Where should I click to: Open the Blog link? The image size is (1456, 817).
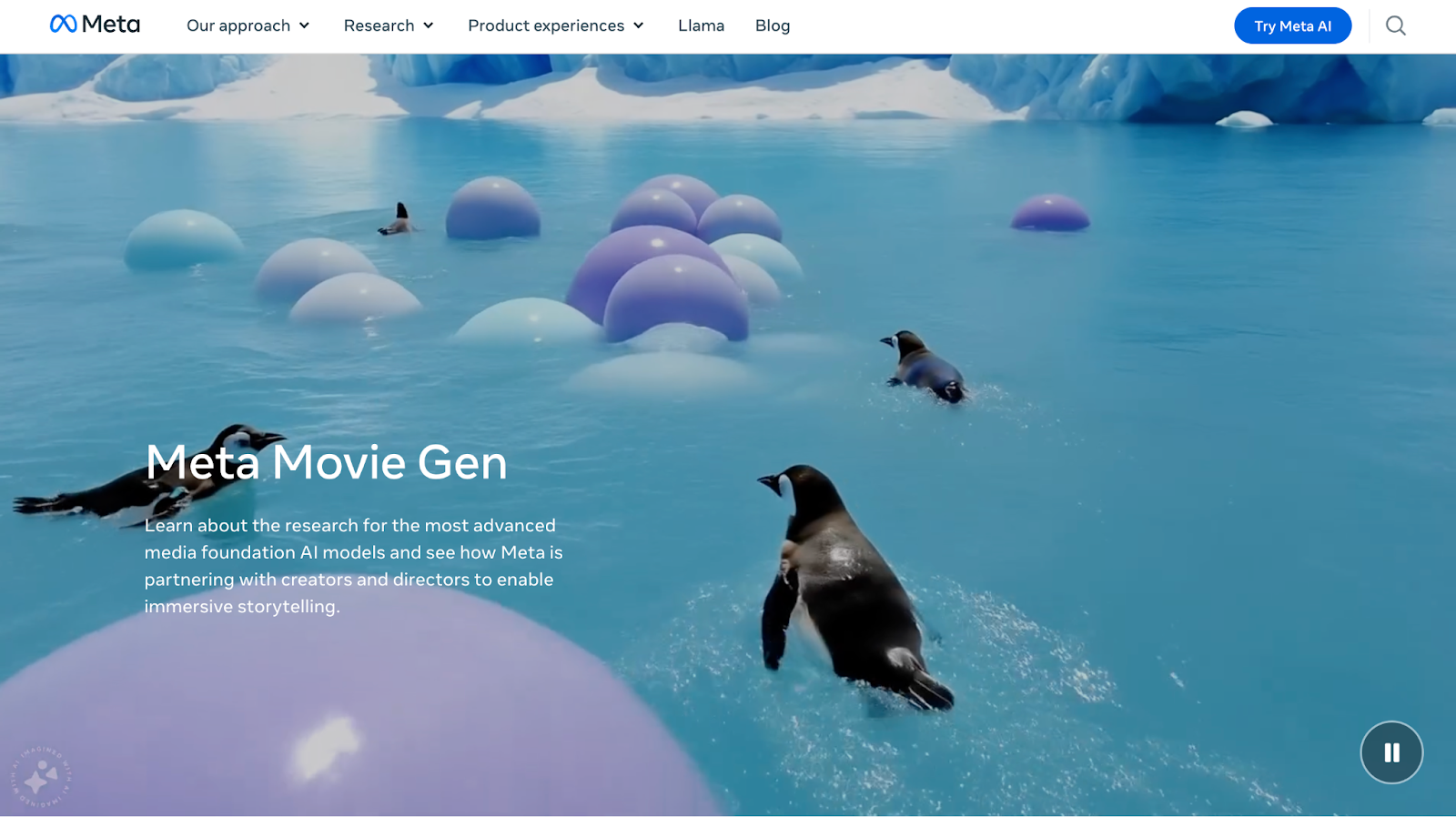(x=773, y=25)
